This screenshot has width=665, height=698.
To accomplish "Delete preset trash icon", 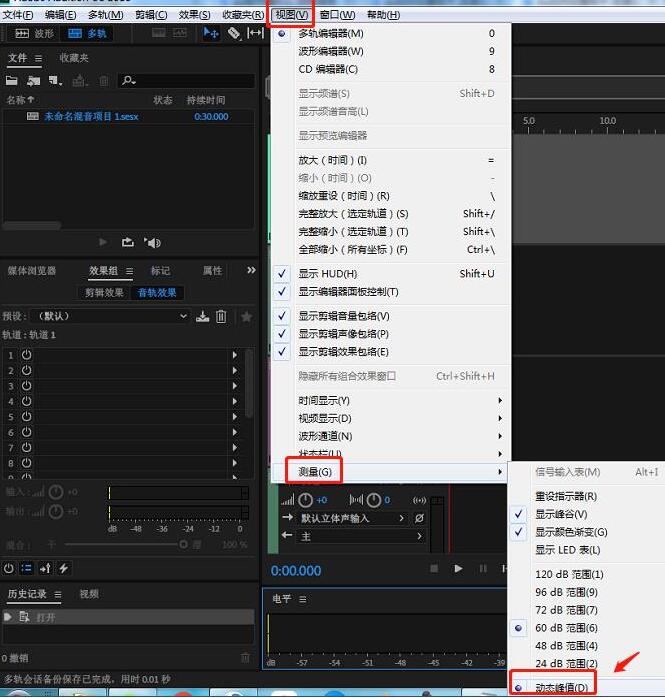I will click(221, 317).
